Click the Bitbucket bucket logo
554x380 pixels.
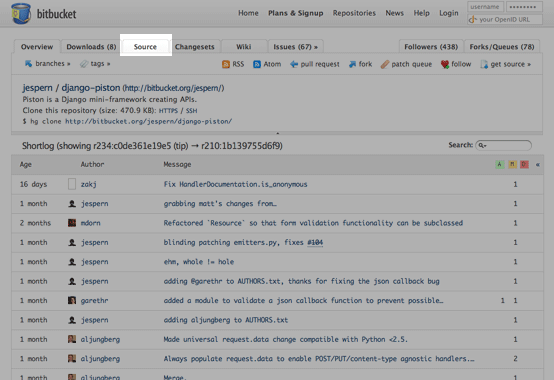pos(21,14)
